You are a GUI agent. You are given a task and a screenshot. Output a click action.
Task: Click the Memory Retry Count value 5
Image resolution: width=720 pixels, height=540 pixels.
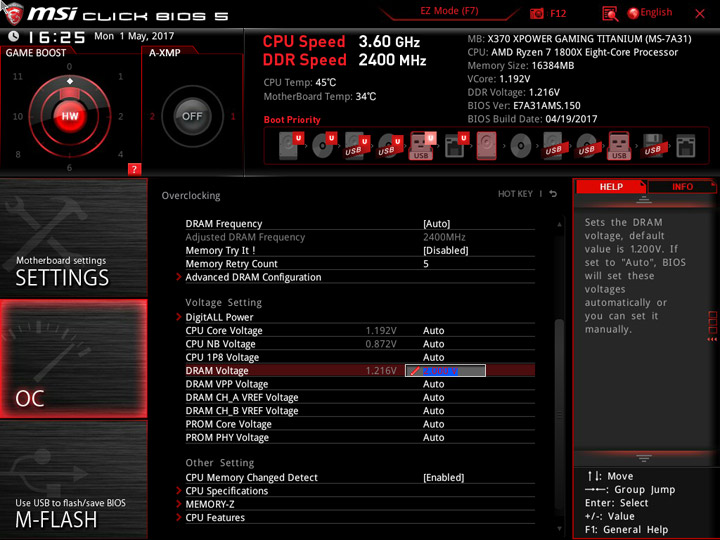pyautogui.click(x=426, y=264)
